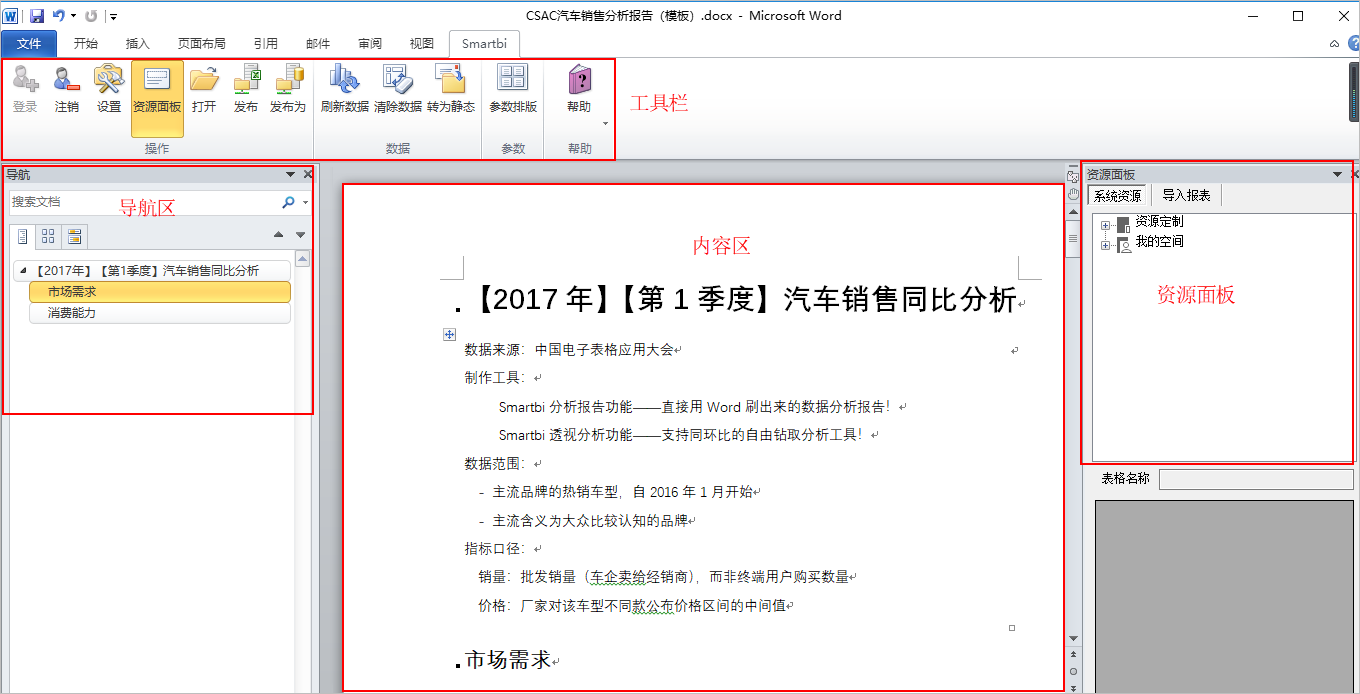Select 市场需求 heading in navigation

coord(160,292)
